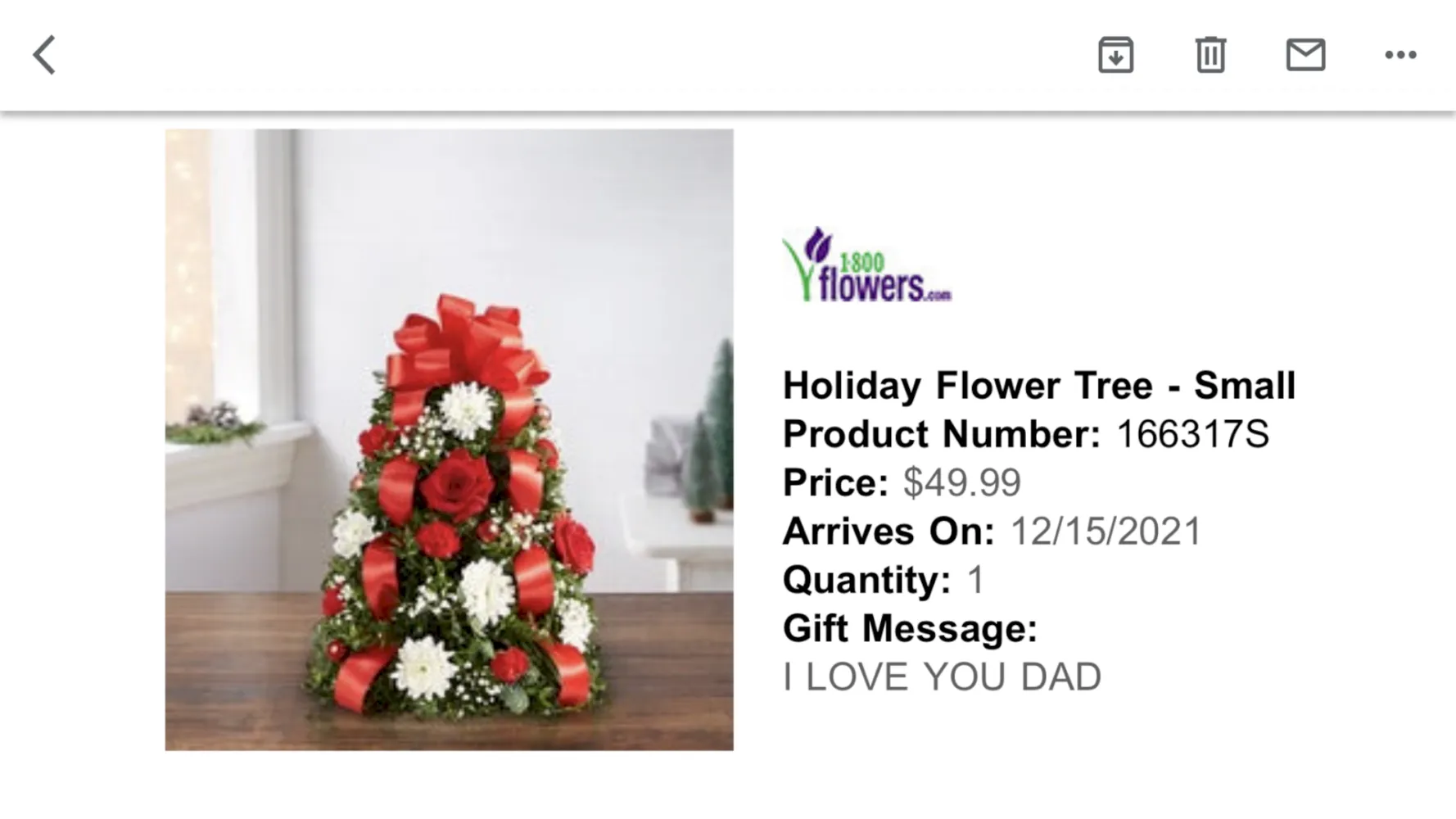Screen dimensions: 1456x819
Task: Delete the email using the trash icon
Action: click(x=1210, y=55)
